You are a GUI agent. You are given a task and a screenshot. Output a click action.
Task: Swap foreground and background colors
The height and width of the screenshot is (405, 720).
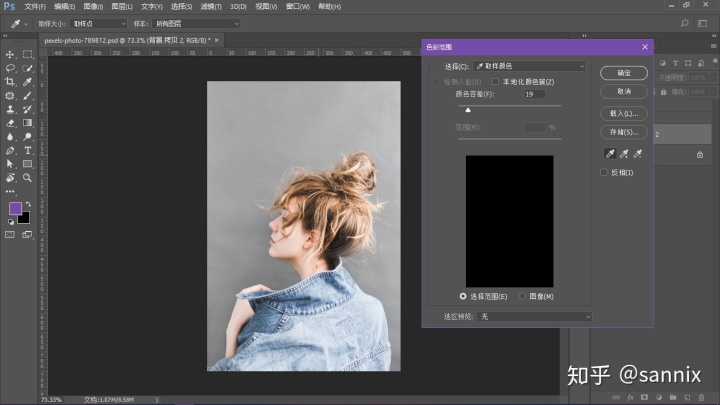click(x=28, y=204)
